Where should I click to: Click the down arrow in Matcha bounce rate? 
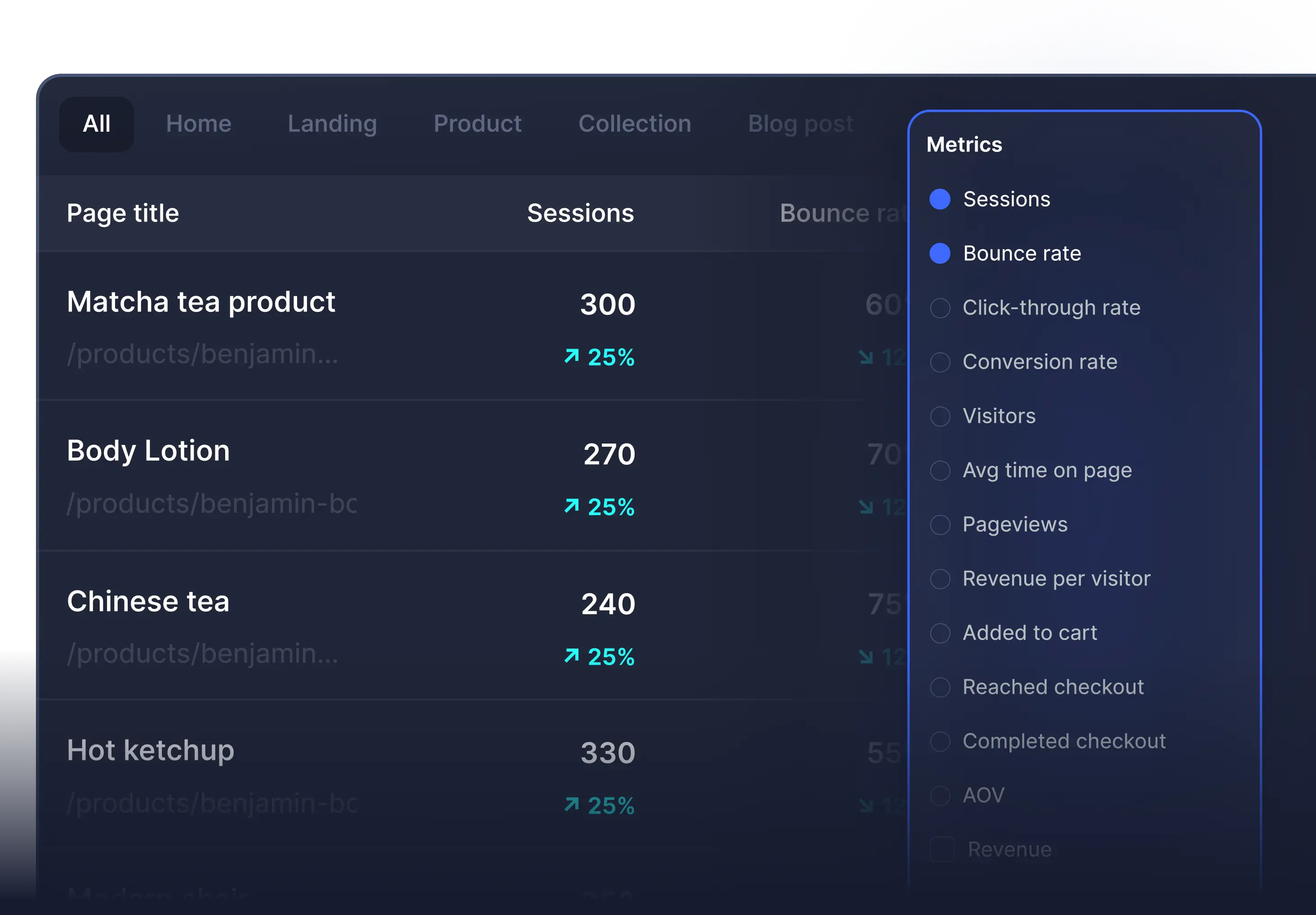pos(866,358)
